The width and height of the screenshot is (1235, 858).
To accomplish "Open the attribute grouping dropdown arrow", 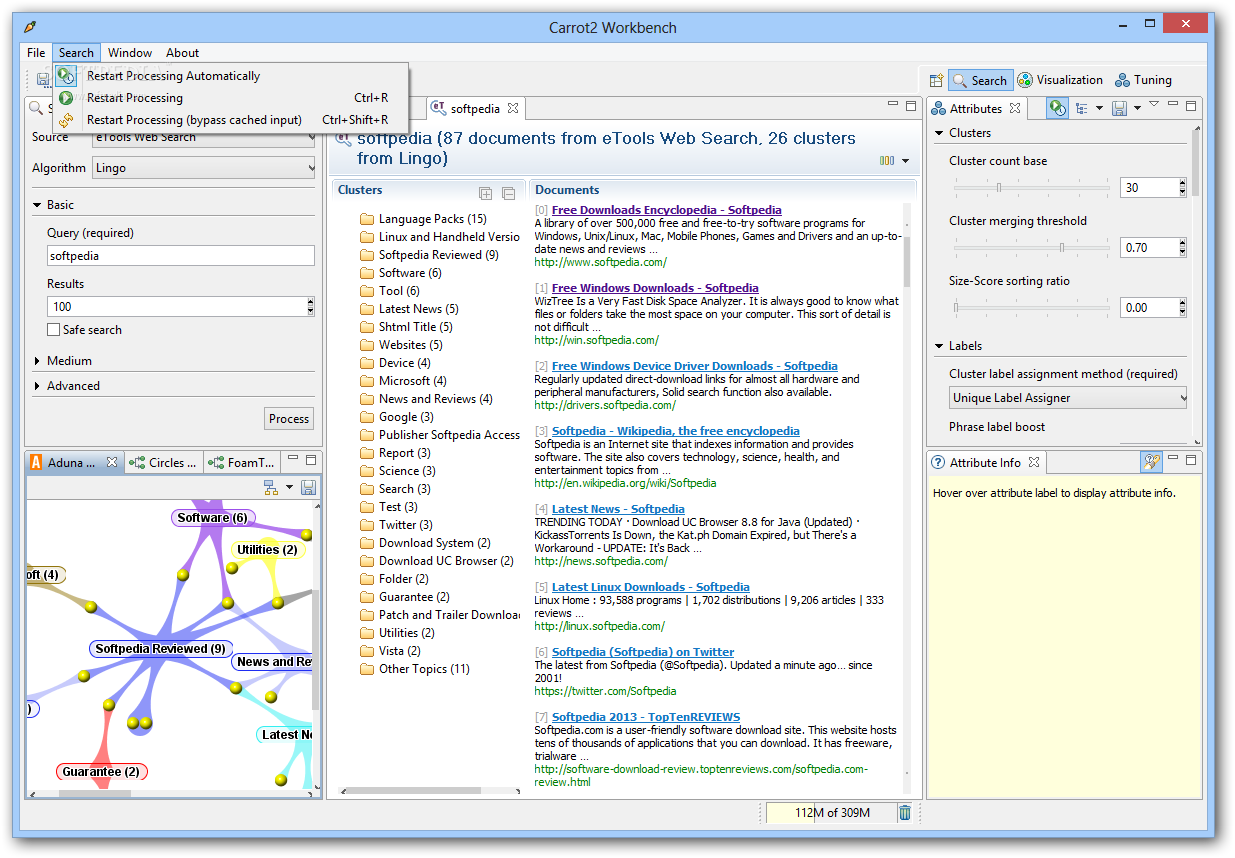I will coord(1099,108).
